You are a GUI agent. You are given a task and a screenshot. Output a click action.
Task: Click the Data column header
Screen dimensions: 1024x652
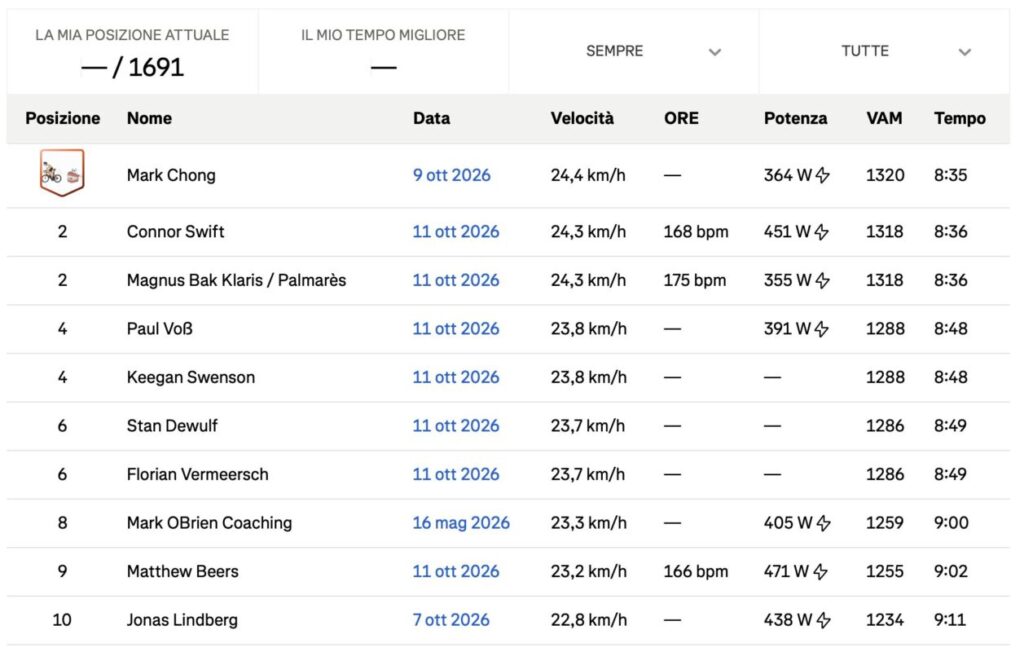431,118
